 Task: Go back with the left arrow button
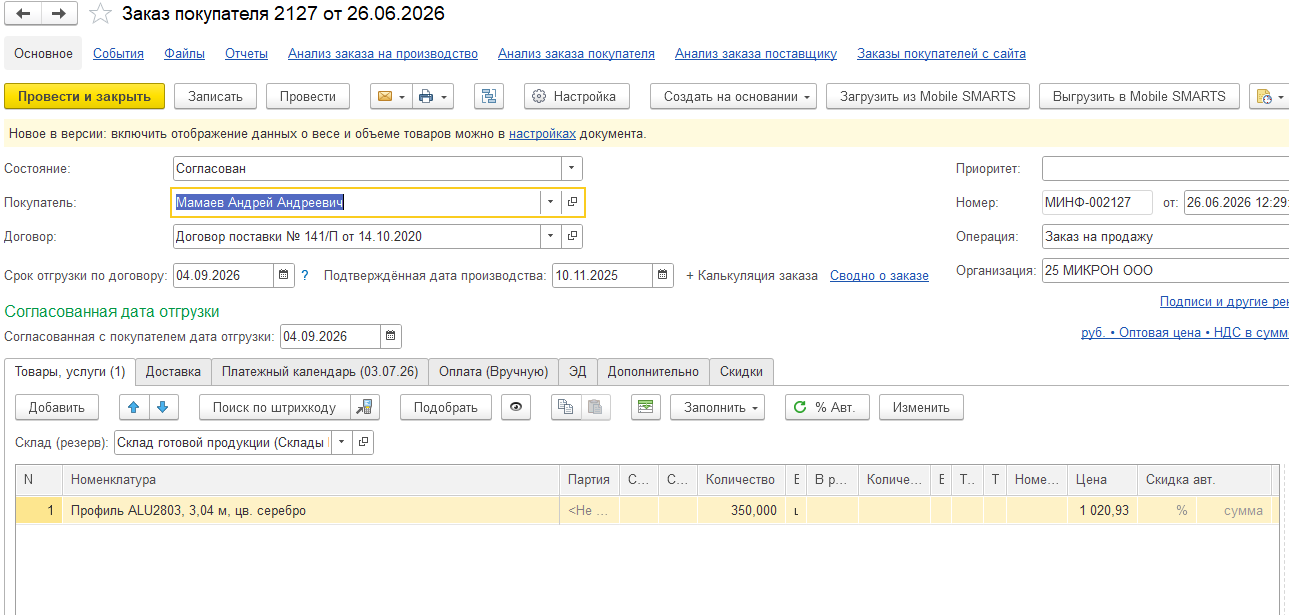tap(23, 14)
